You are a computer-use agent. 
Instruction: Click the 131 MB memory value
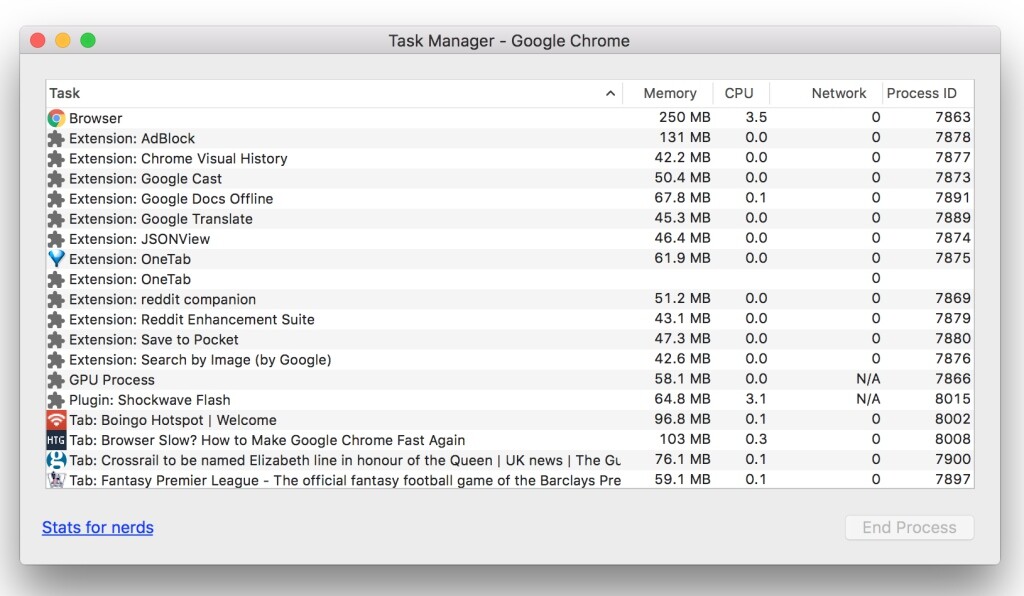[684, 137]
